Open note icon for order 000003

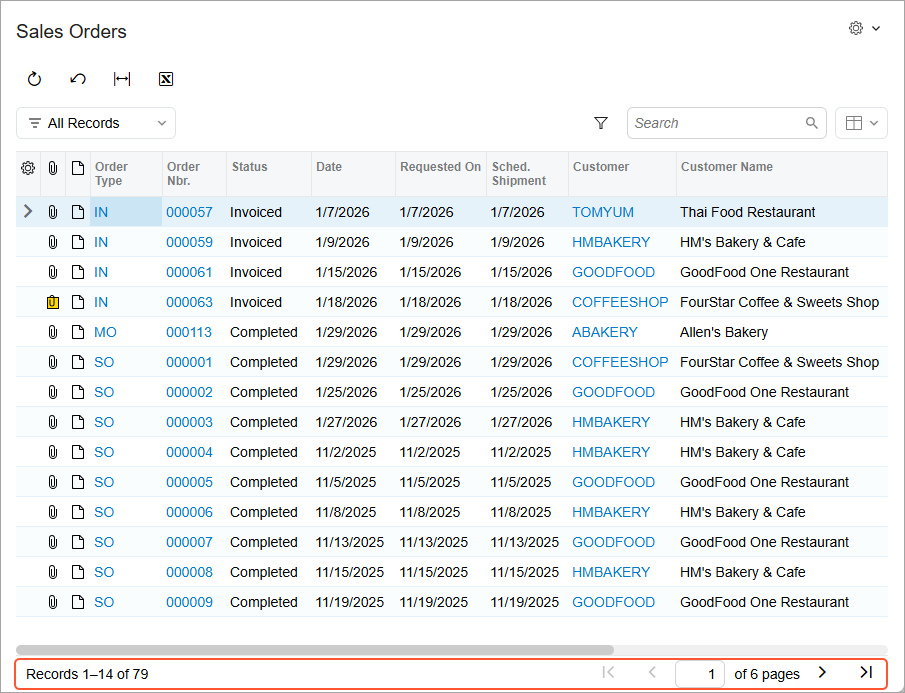point(78,422)
